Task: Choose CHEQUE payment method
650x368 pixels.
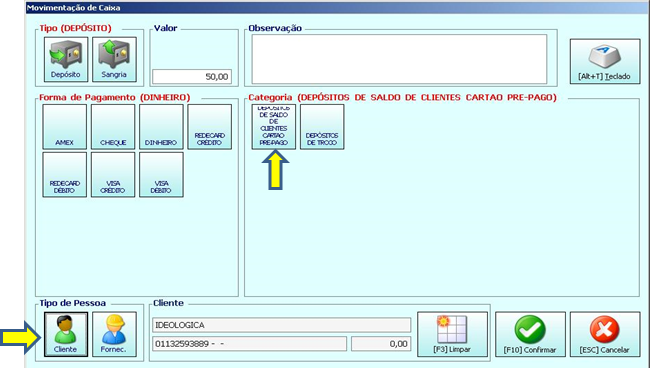Action: pyautogui.click(x=113, y=127)
